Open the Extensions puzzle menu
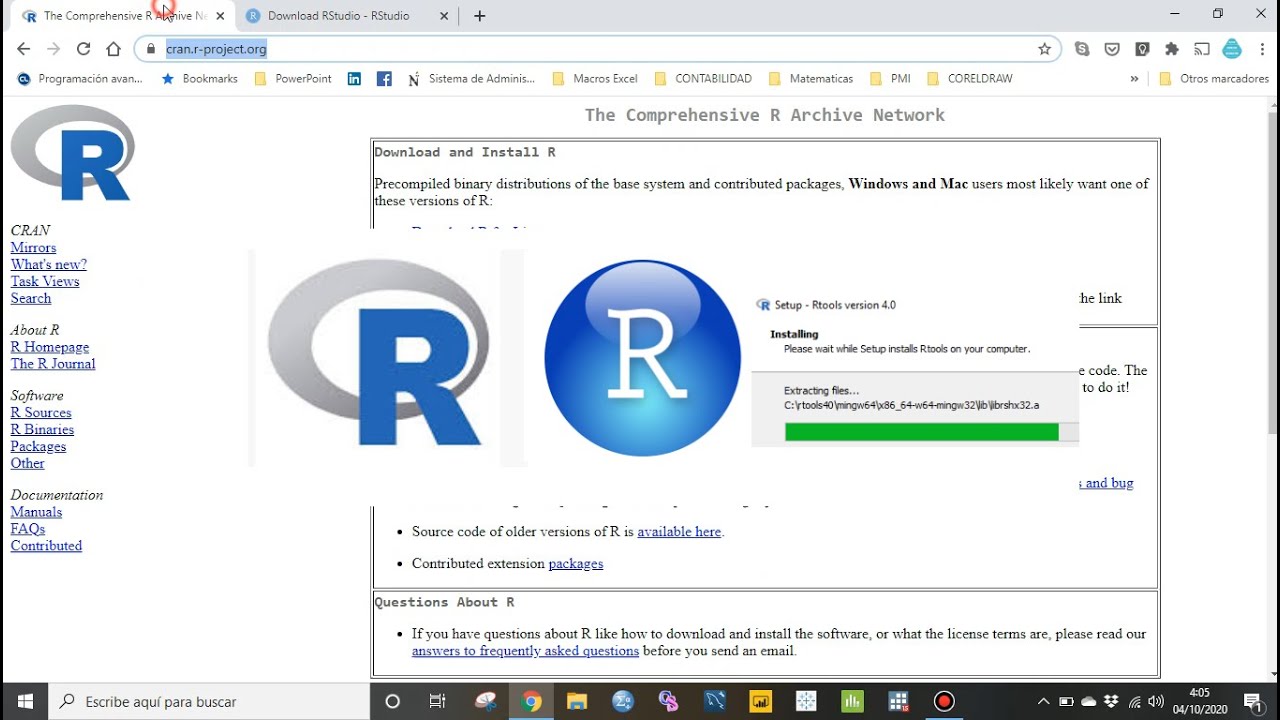This screenshot has height=720, width=1280. [1172, 49]
